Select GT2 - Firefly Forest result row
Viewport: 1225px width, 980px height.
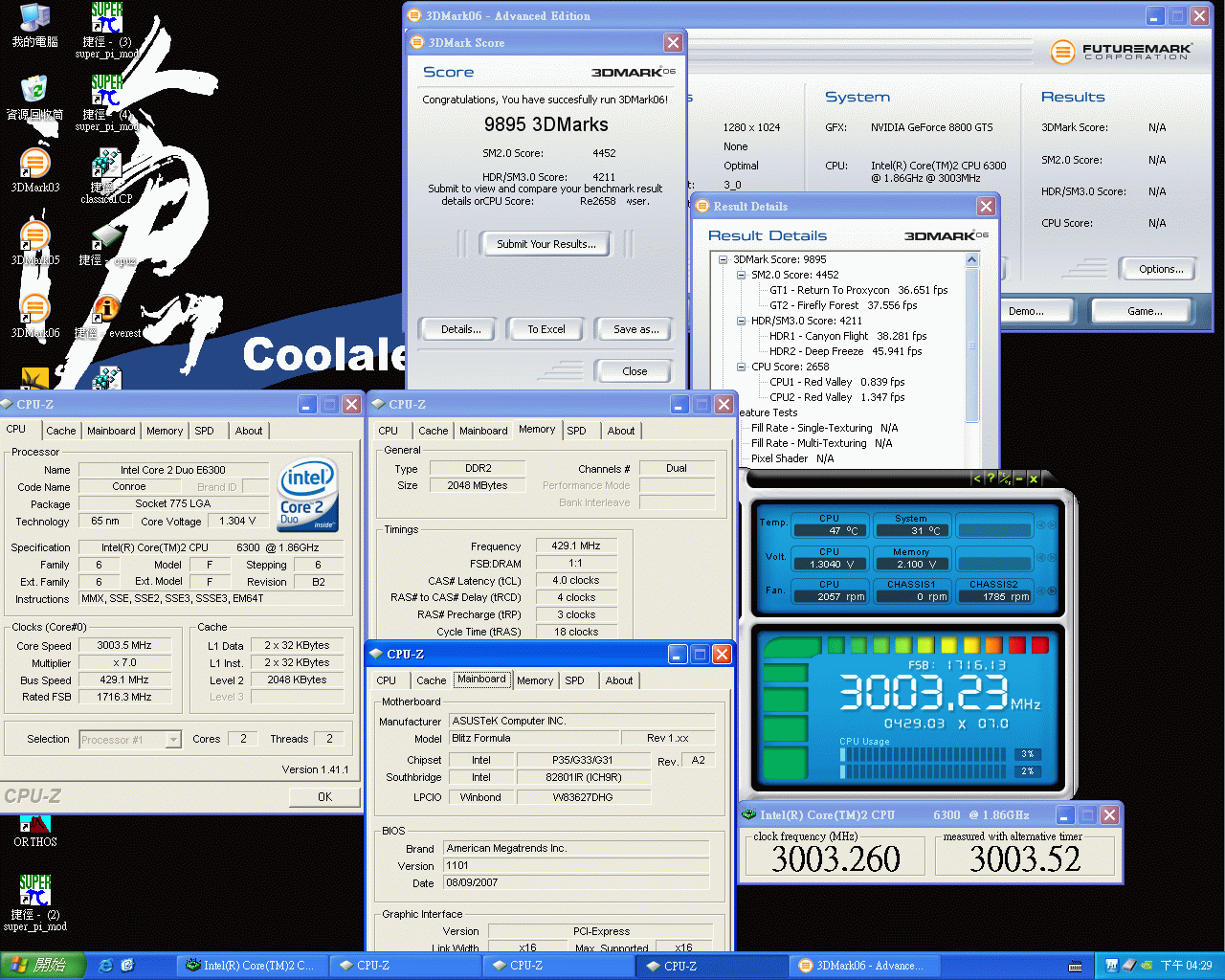pyautogui.click(x=843, y=305)
